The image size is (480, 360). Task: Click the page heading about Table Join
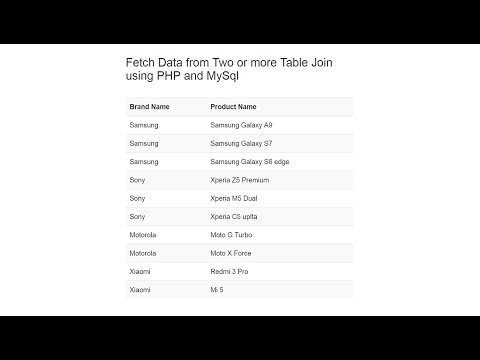pos(229,69)
